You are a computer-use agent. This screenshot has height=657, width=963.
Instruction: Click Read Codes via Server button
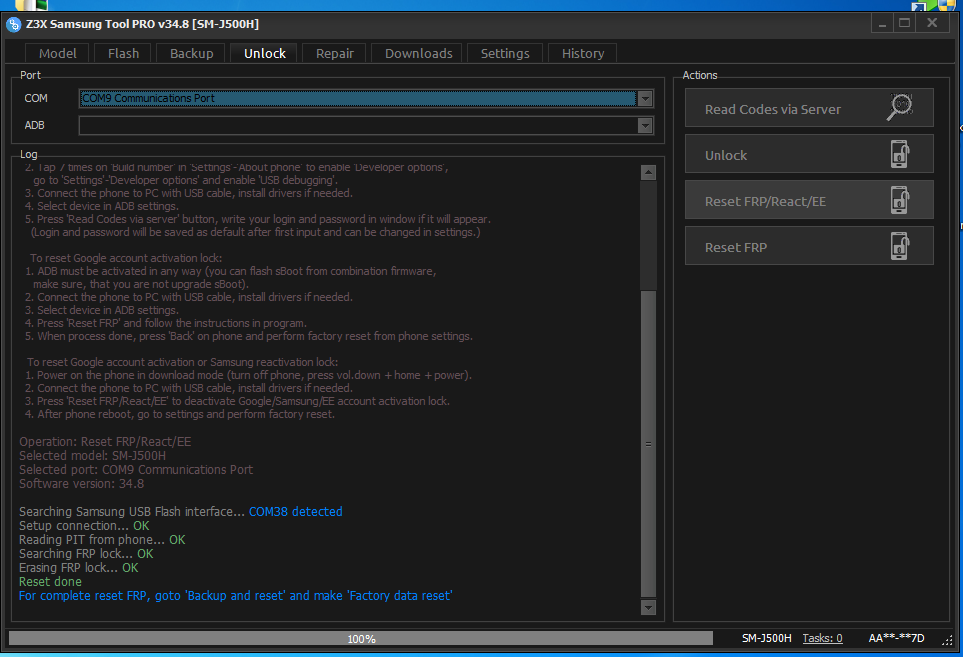[809, 108]
